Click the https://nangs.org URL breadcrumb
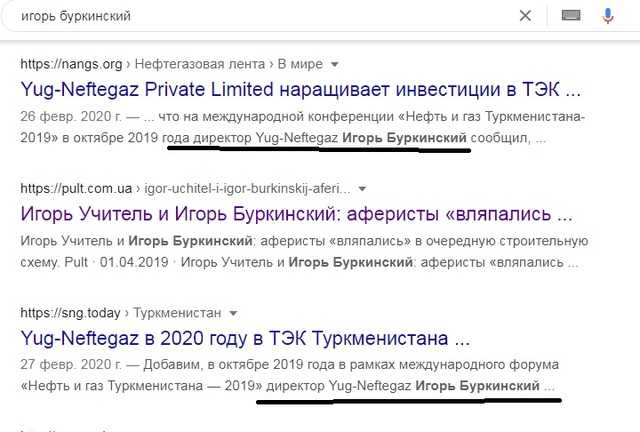The height and width of the screenshot is (432, 640). tap(71, 64)
